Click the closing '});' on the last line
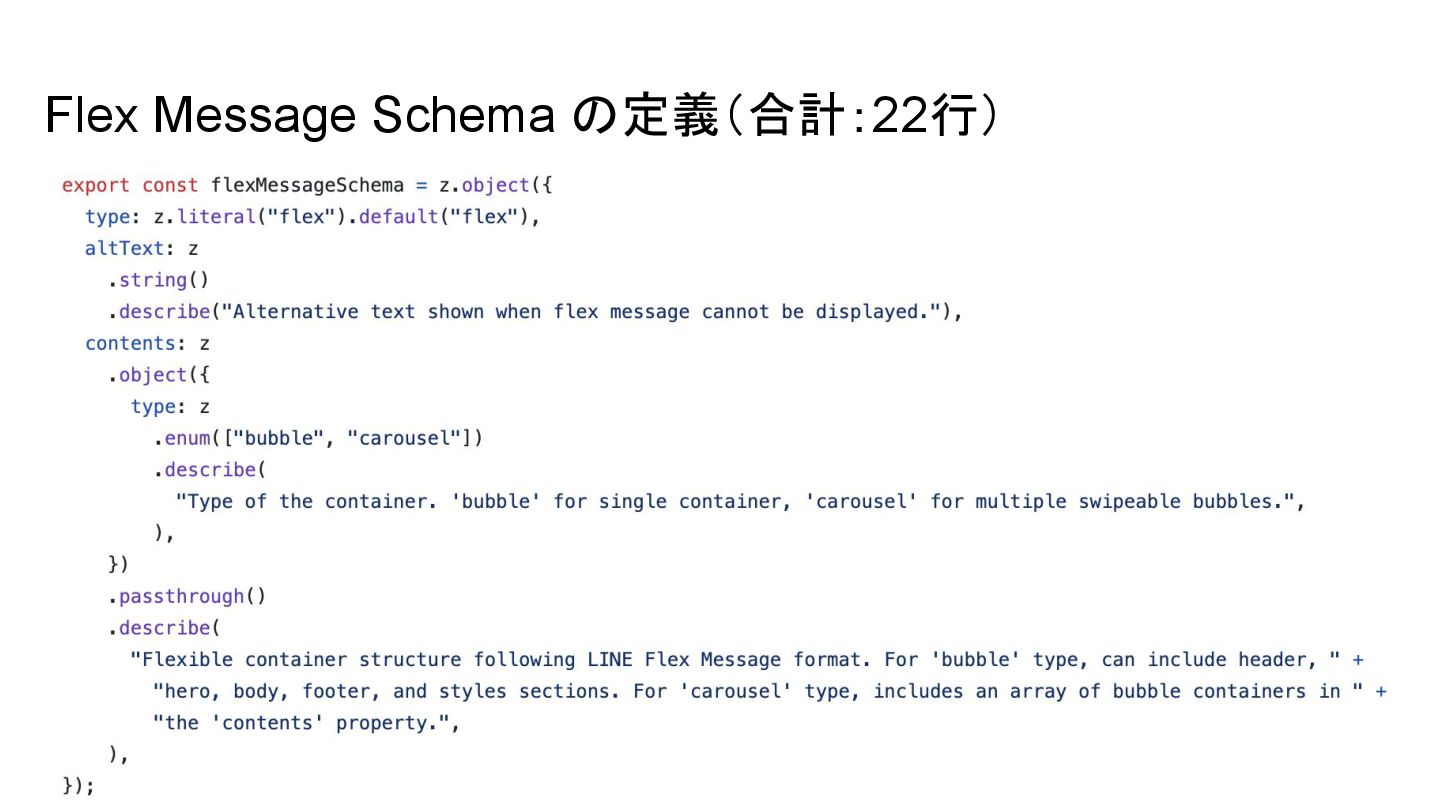Screen dimensions: 1440x810 tap(79, 786)
